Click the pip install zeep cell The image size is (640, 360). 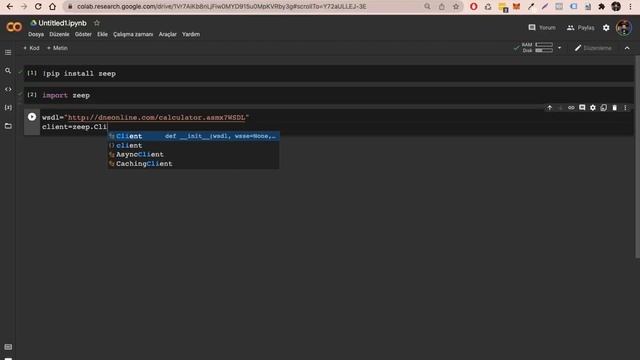329,73
